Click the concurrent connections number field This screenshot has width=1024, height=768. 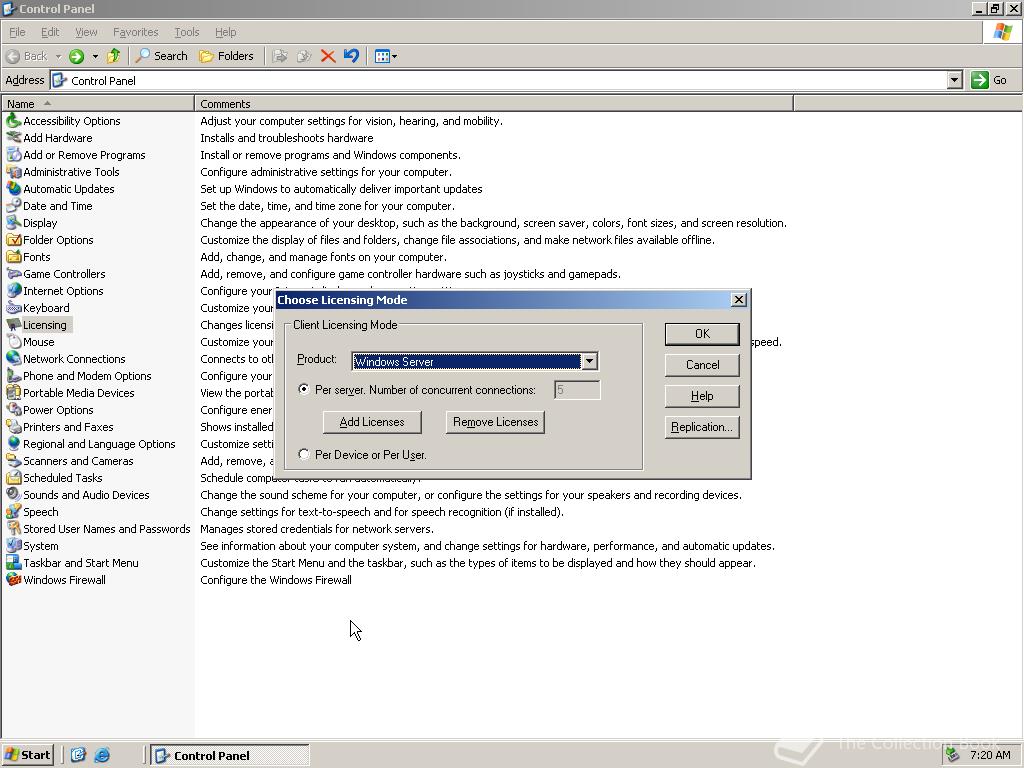coord(577,390)
